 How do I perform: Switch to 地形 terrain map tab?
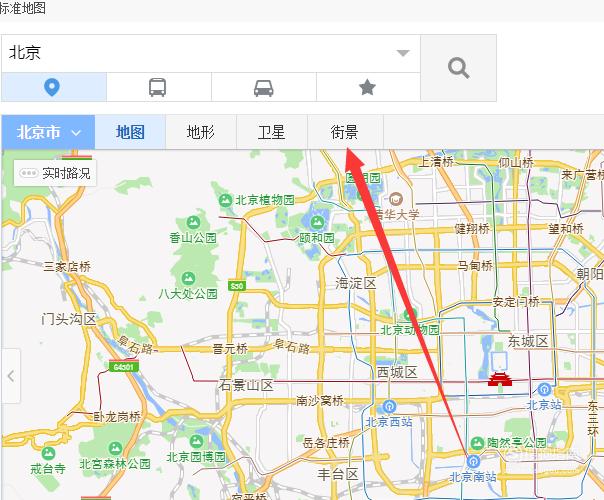tap(201, 132)
